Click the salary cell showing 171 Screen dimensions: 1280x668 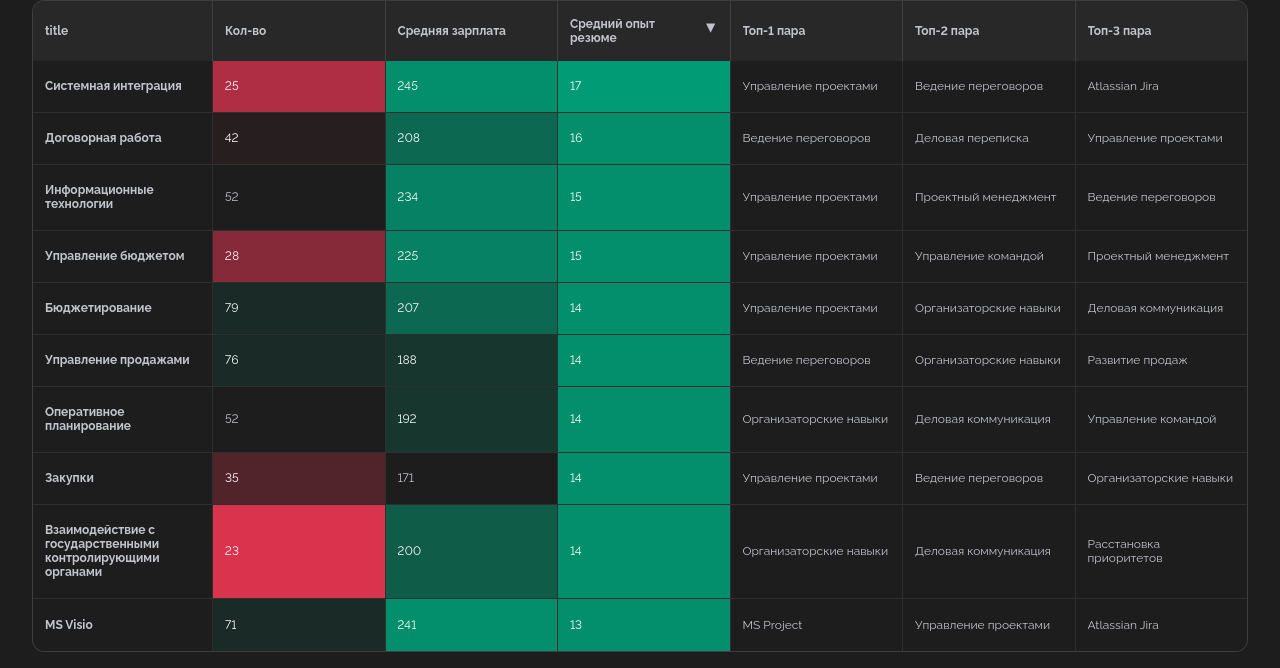(x=471, y=478)
